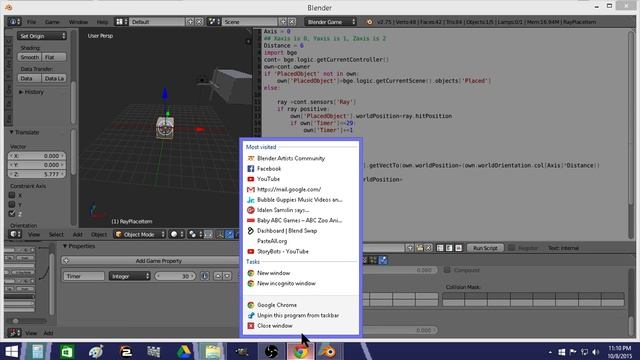Open the Info editor type selector icon
Screen dimensions: 640x360
(14, 22)
